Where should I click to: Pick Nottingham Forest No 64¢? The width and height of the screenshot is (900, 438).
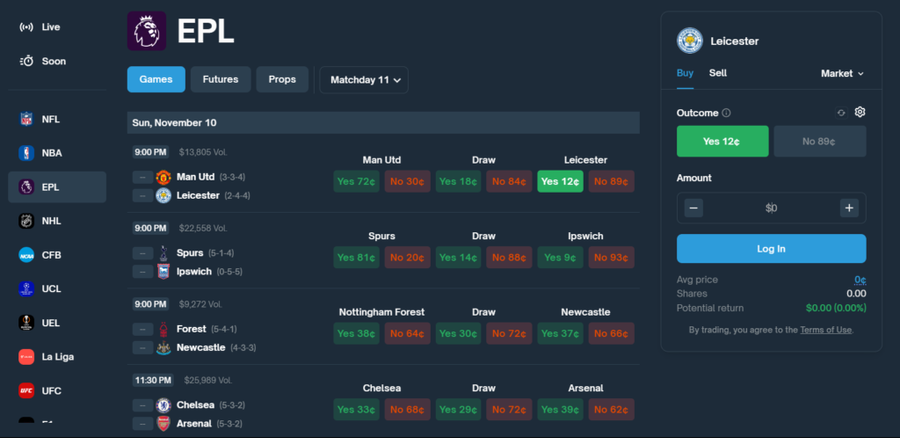[x=408, y=334]
